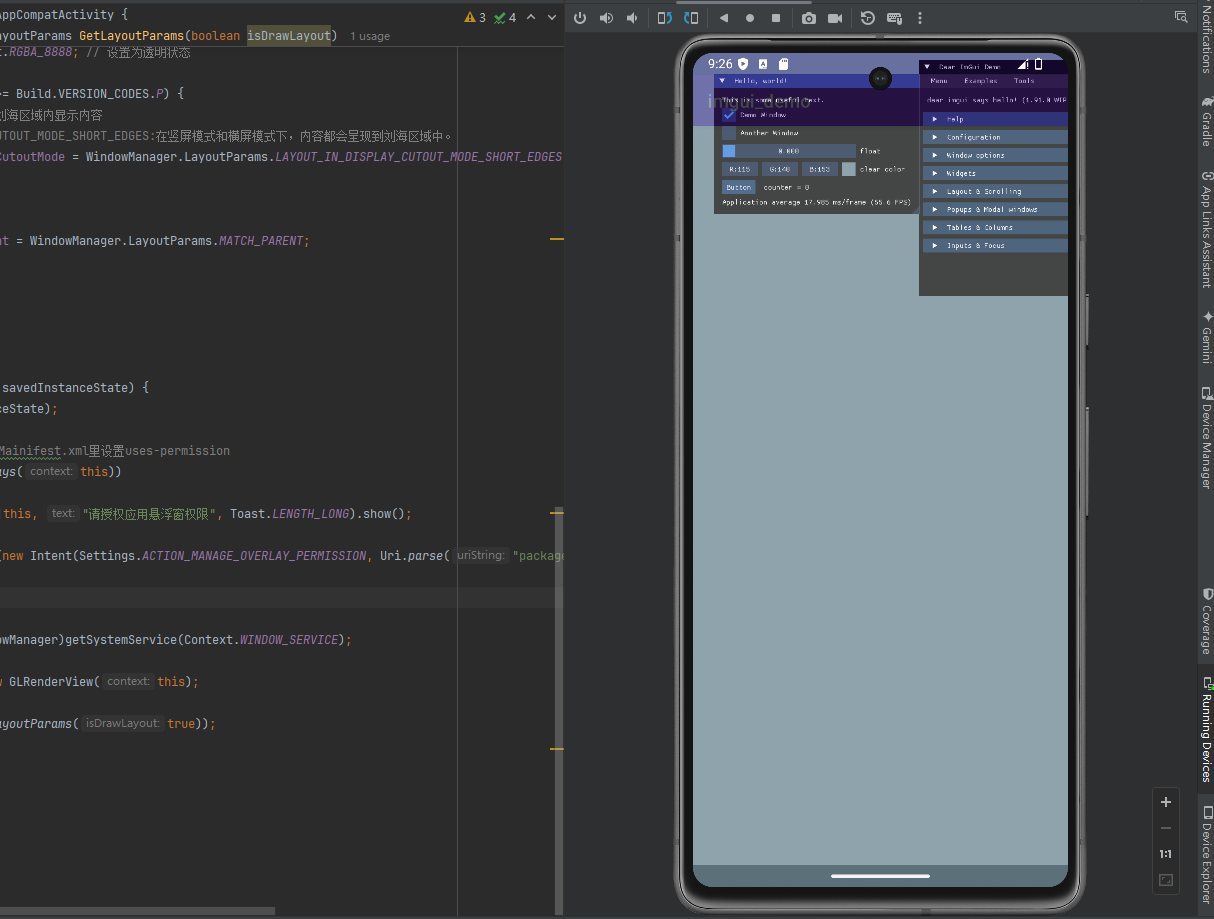1214x919 pixels.
Task: Open the Examples menu in ImGui Demo
Action: (980, 81)
